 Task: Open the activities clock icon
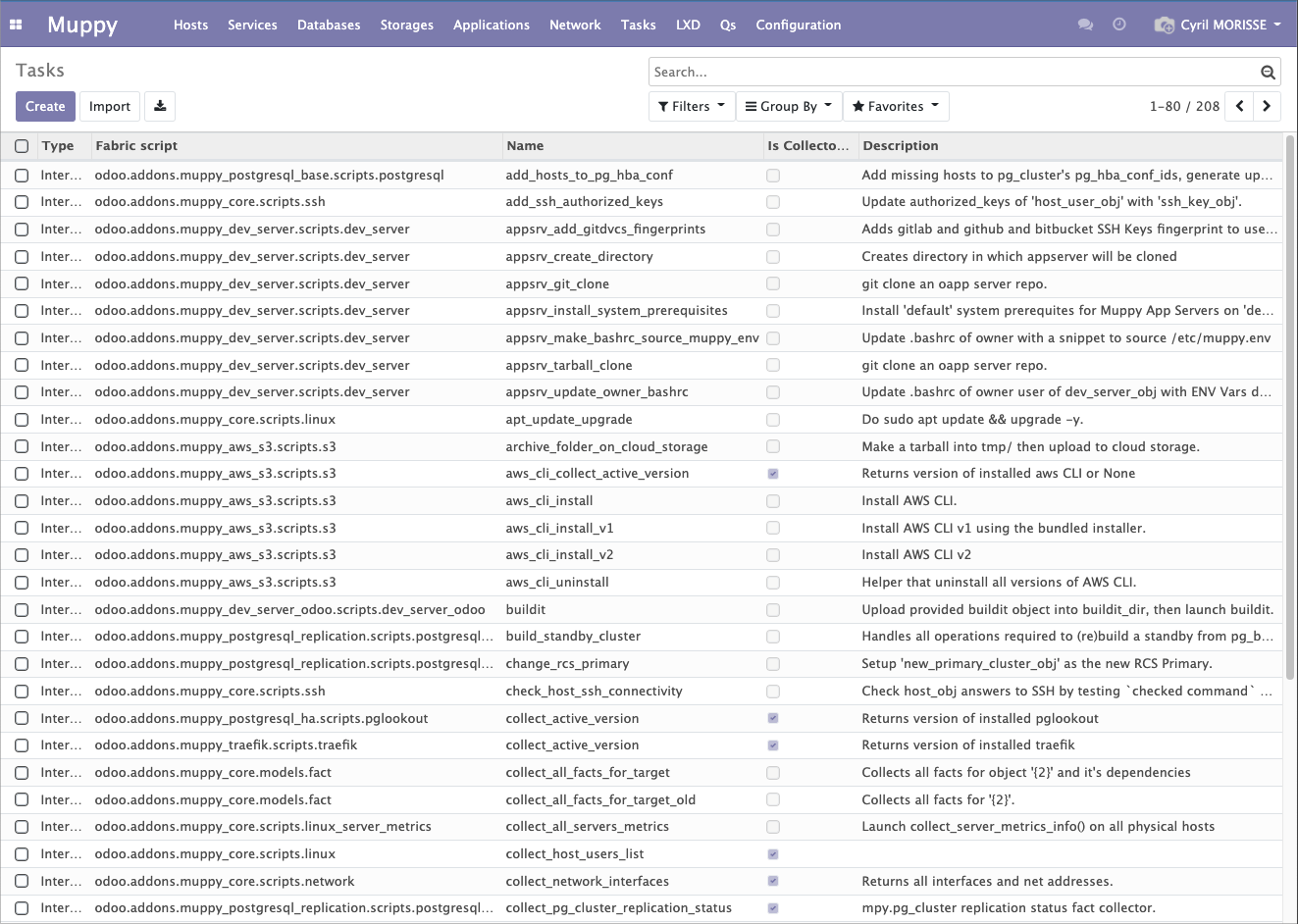(x=1119, y=25)
